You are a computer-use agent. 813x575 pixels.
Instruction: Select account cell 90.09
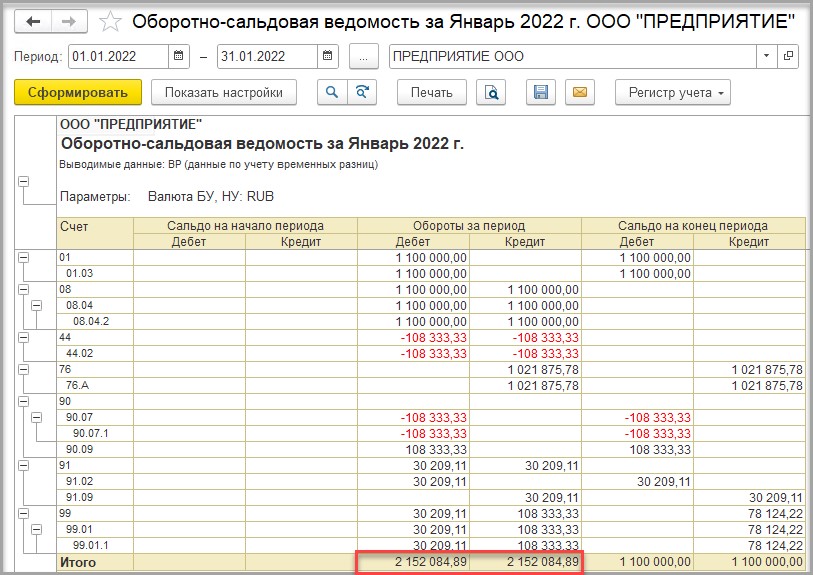click(x=95, y=450)
